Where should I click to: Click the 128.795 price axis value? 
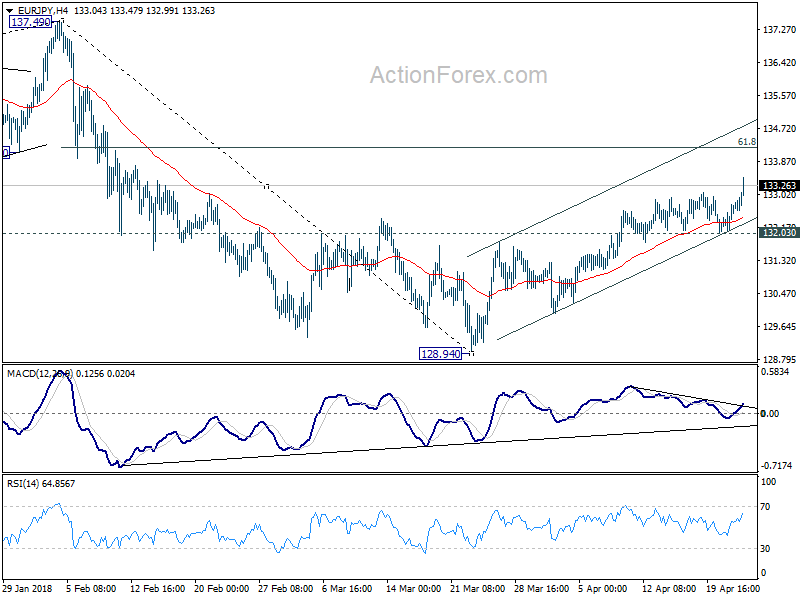pyautogui.click(x=779, y=360)
